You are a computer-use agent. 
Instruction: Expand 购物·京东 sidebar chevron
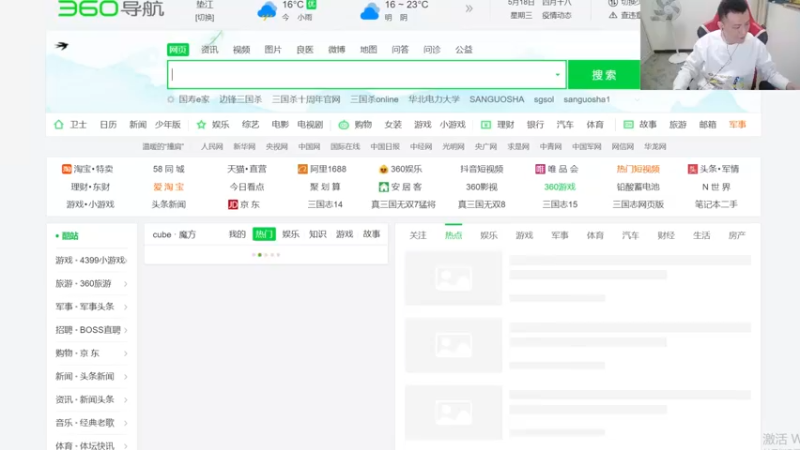(x=126, y=353)
